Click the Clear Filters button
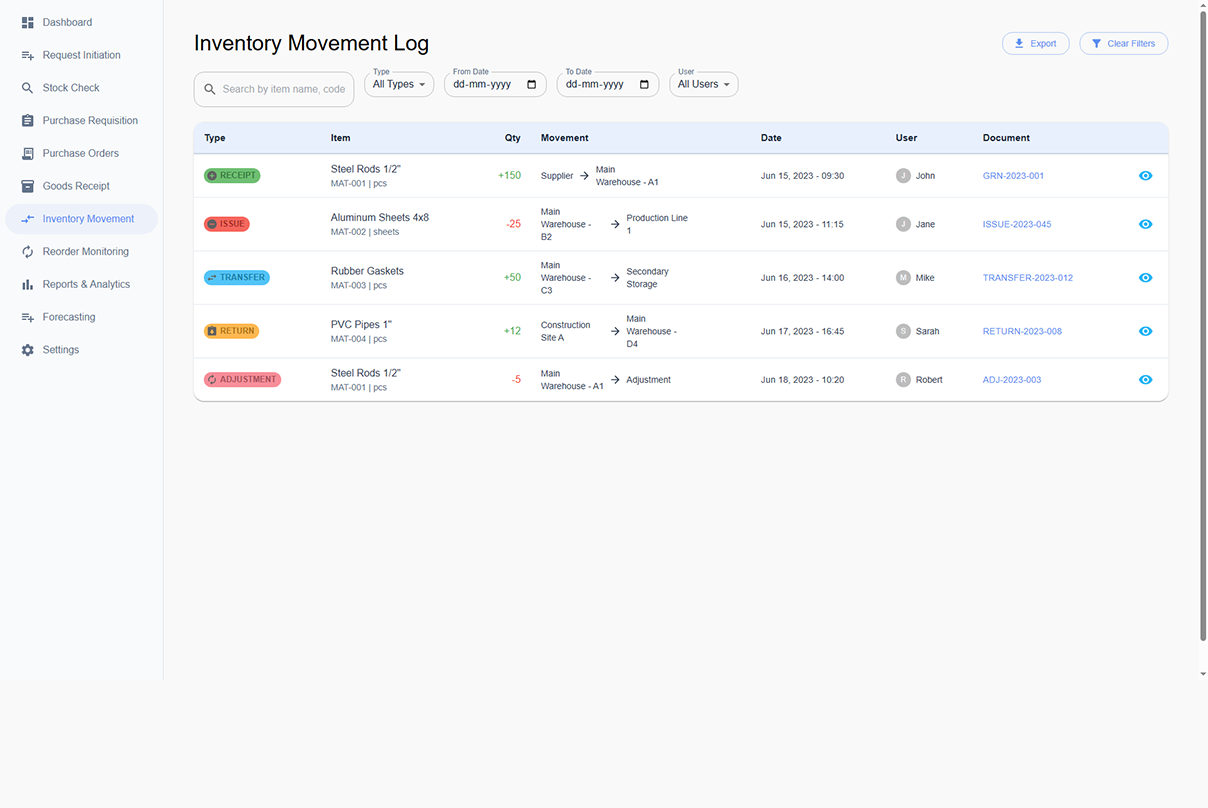This screenshot has height=808, width=1208. (1124, 43)
